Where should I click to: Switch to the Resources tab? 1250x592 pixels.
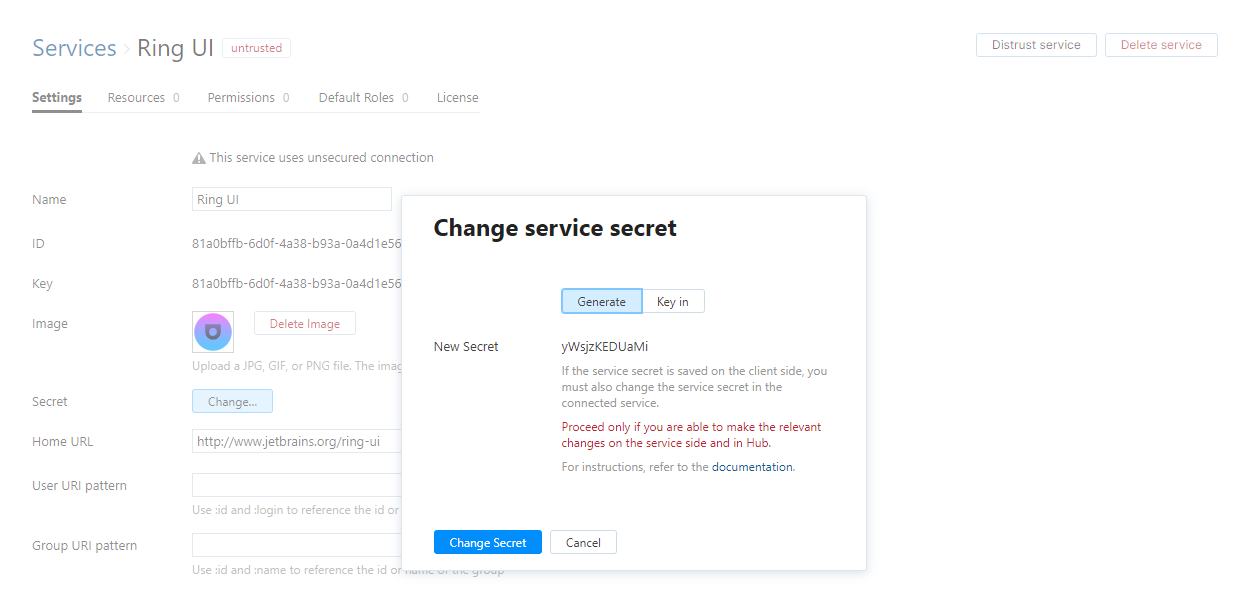point(137,97)
